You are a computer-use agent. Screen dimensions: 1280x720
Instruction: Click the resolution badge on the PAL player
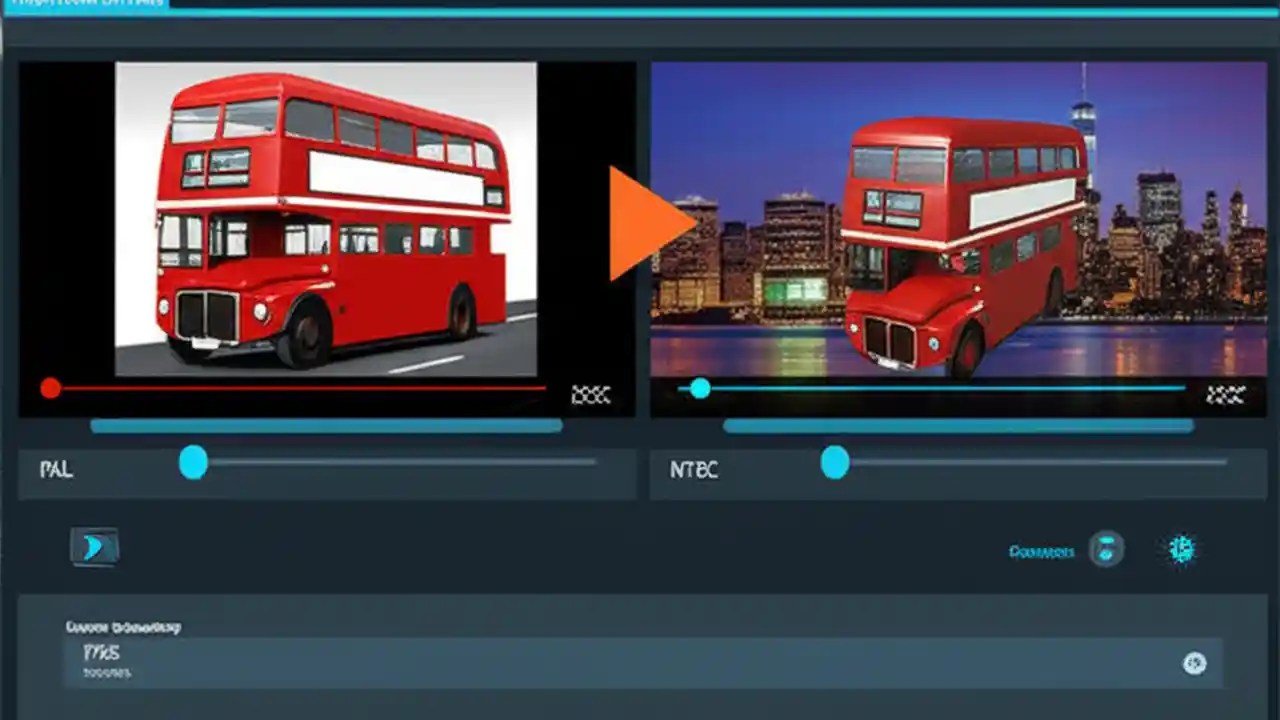point(592,394)
